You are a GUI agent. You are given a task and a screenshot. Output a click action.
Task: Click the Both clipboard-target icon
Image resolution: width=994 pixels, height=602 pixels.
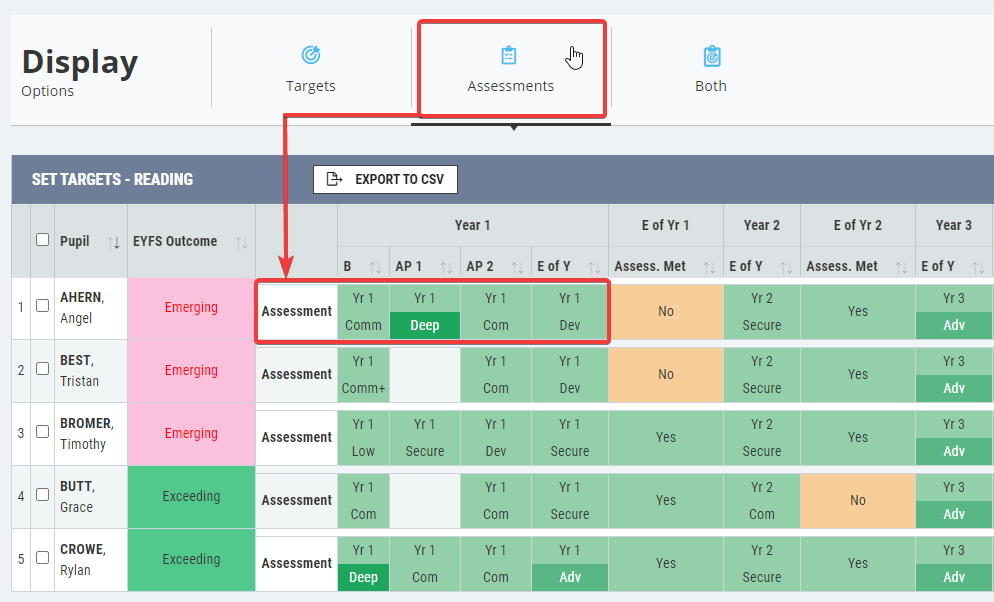point(712,56)
